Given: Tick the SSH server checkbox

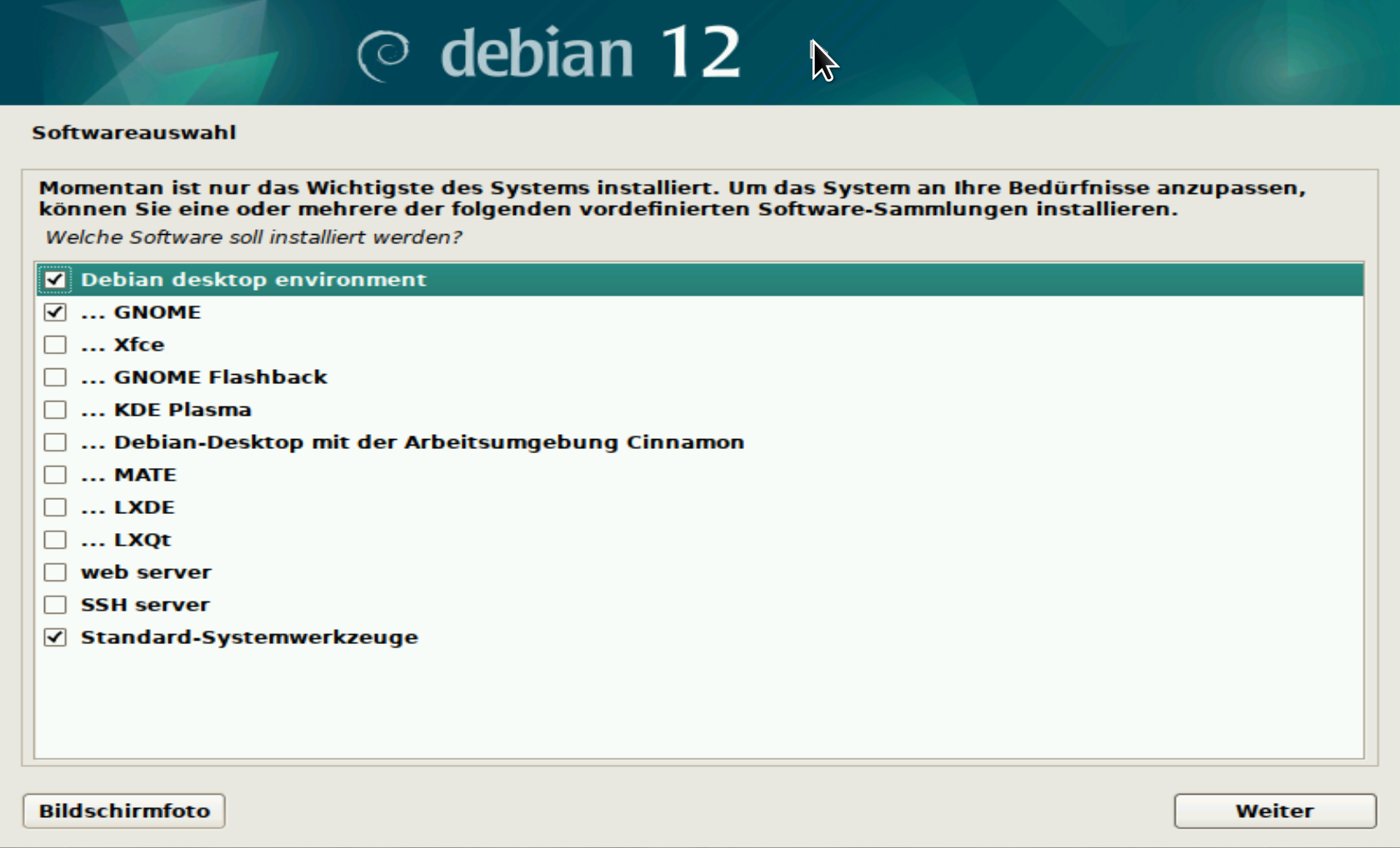Looking at the screenshot, I should (x=55, y=605).
